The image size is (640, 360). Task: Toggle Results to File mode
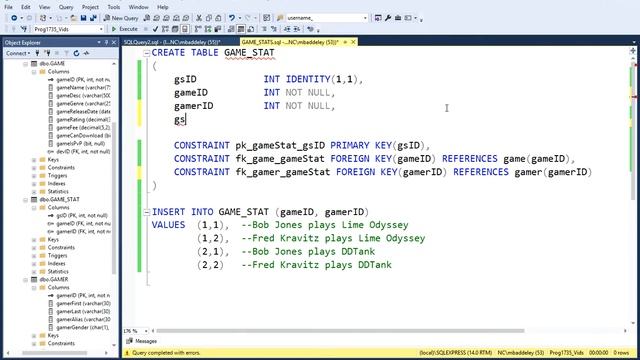pos(251,29)
